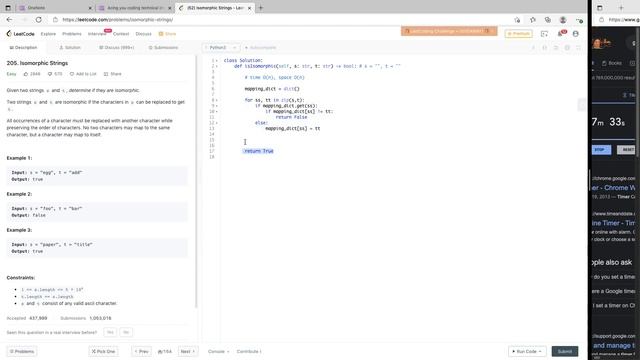Close the Isomorphic Strings tab
This screenshot has height=360, width=640.
tap(249, 8)
